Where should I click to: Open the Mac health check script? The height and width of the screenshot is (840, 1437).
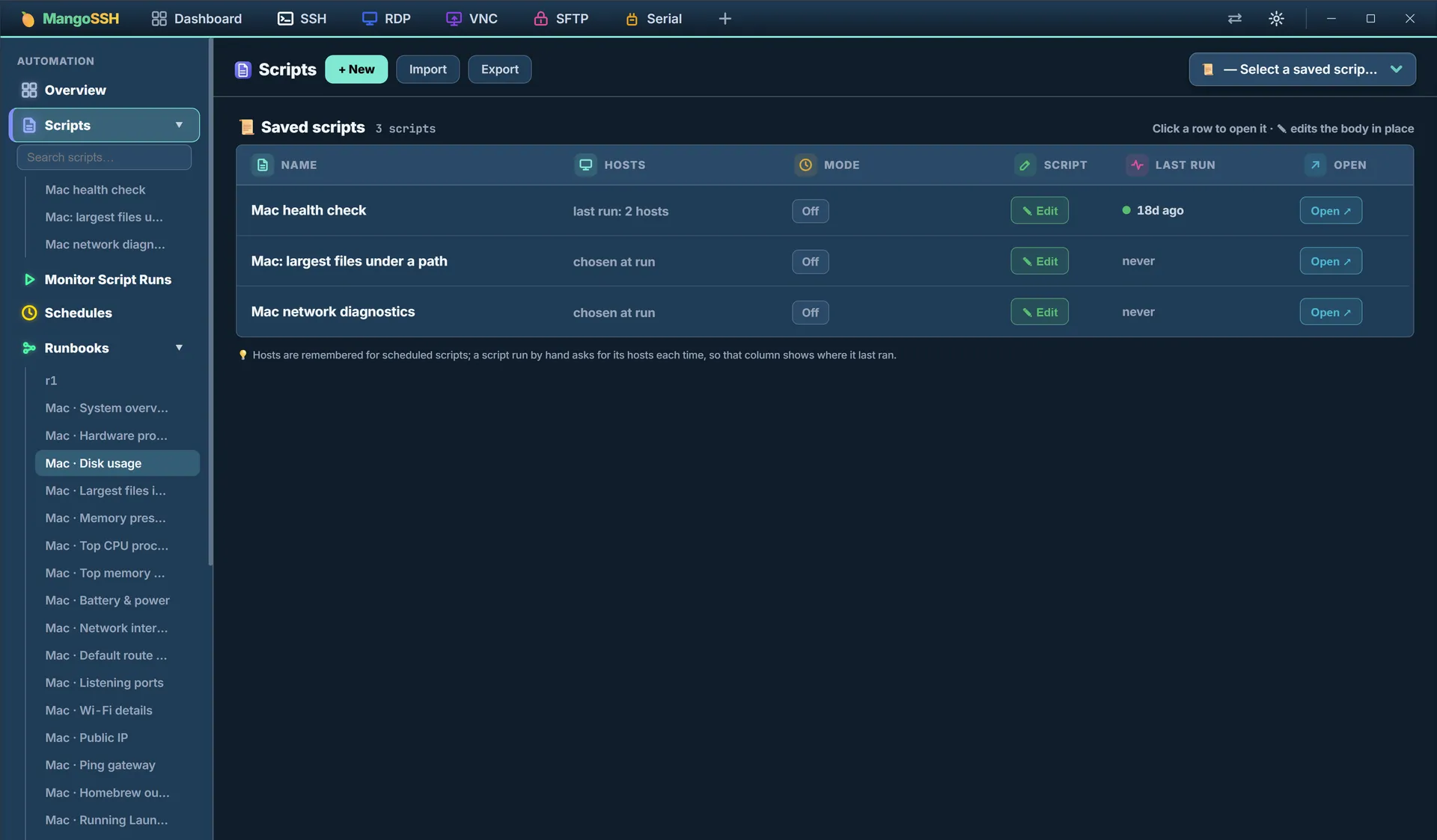[x=1331, y=211]
